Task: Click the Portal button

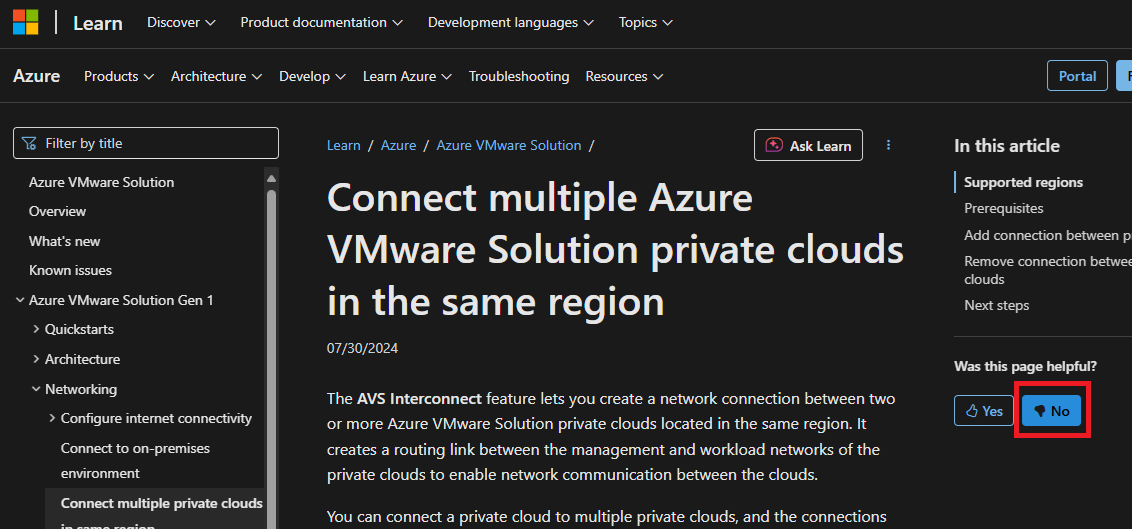Action: point(1077,76)
